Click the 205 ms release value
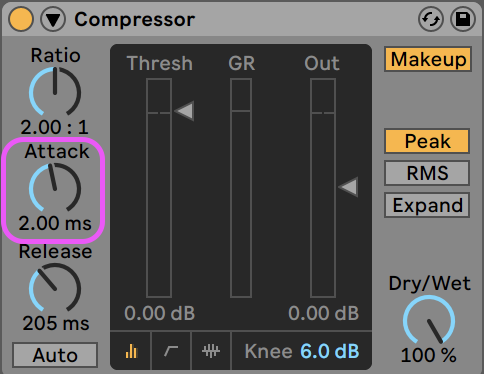 pyautogui.click(x=56, y=323)
